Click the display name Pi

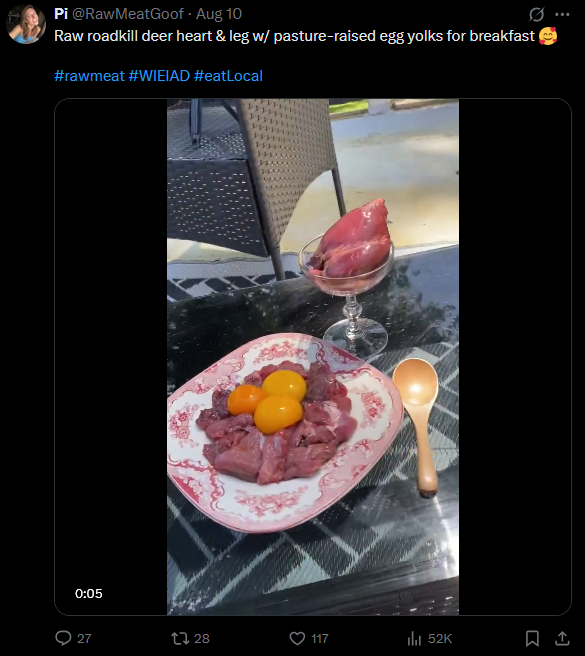(x=61, y=14)
